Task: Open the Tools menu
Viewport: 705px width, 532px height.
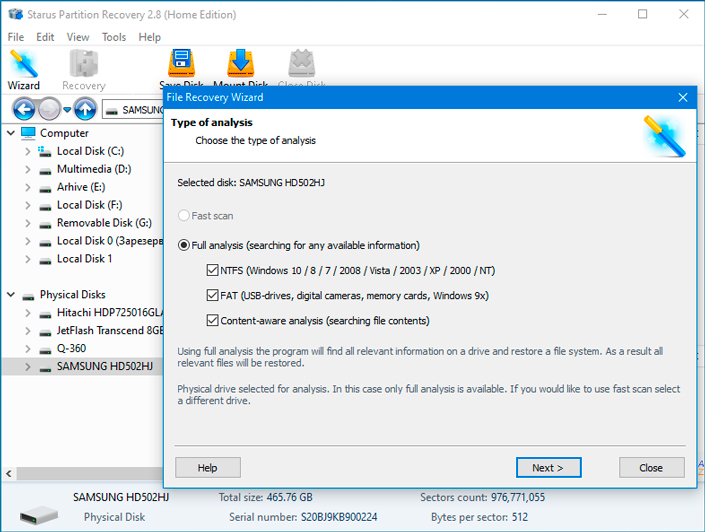Action: (114, 37)
